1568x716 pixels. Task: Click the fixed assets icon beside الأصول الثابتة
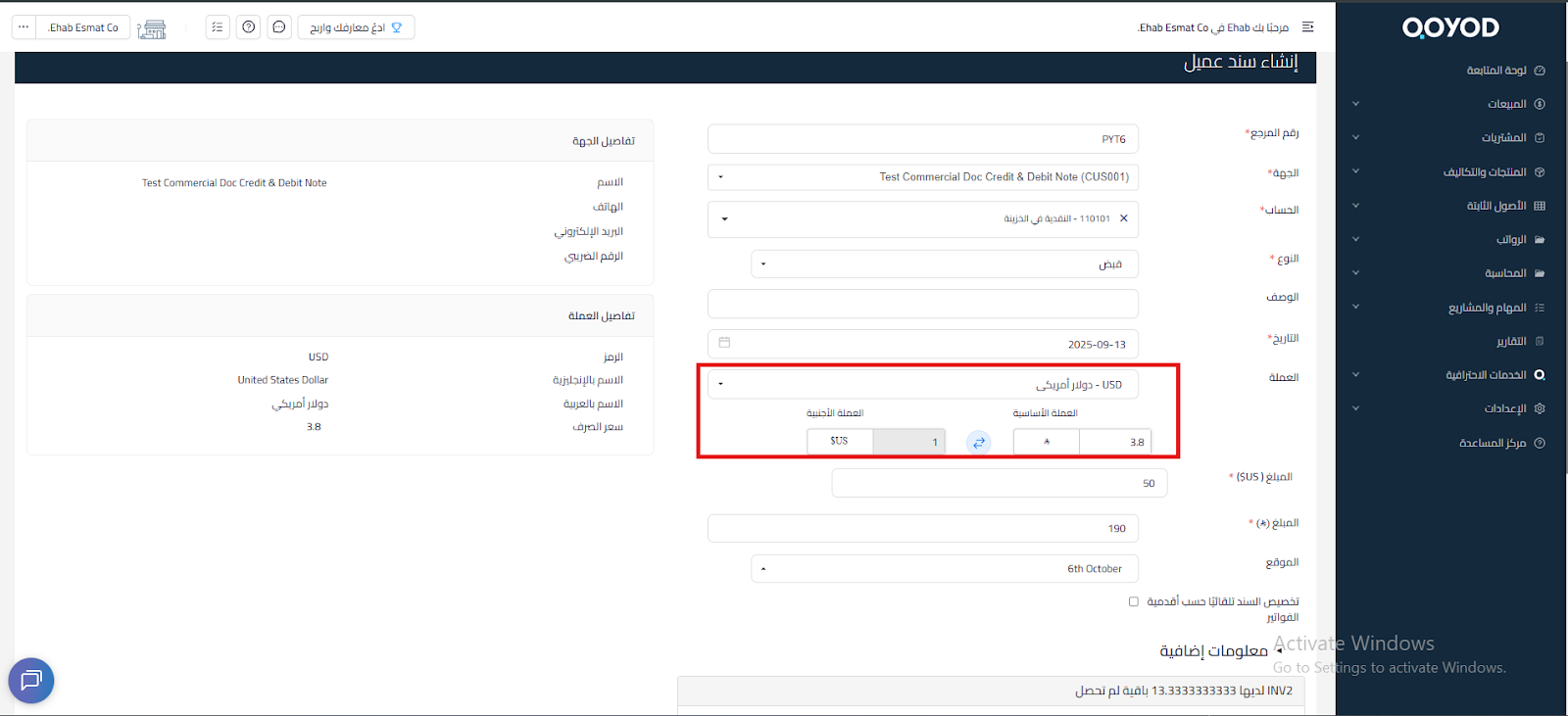point(1540,206)
